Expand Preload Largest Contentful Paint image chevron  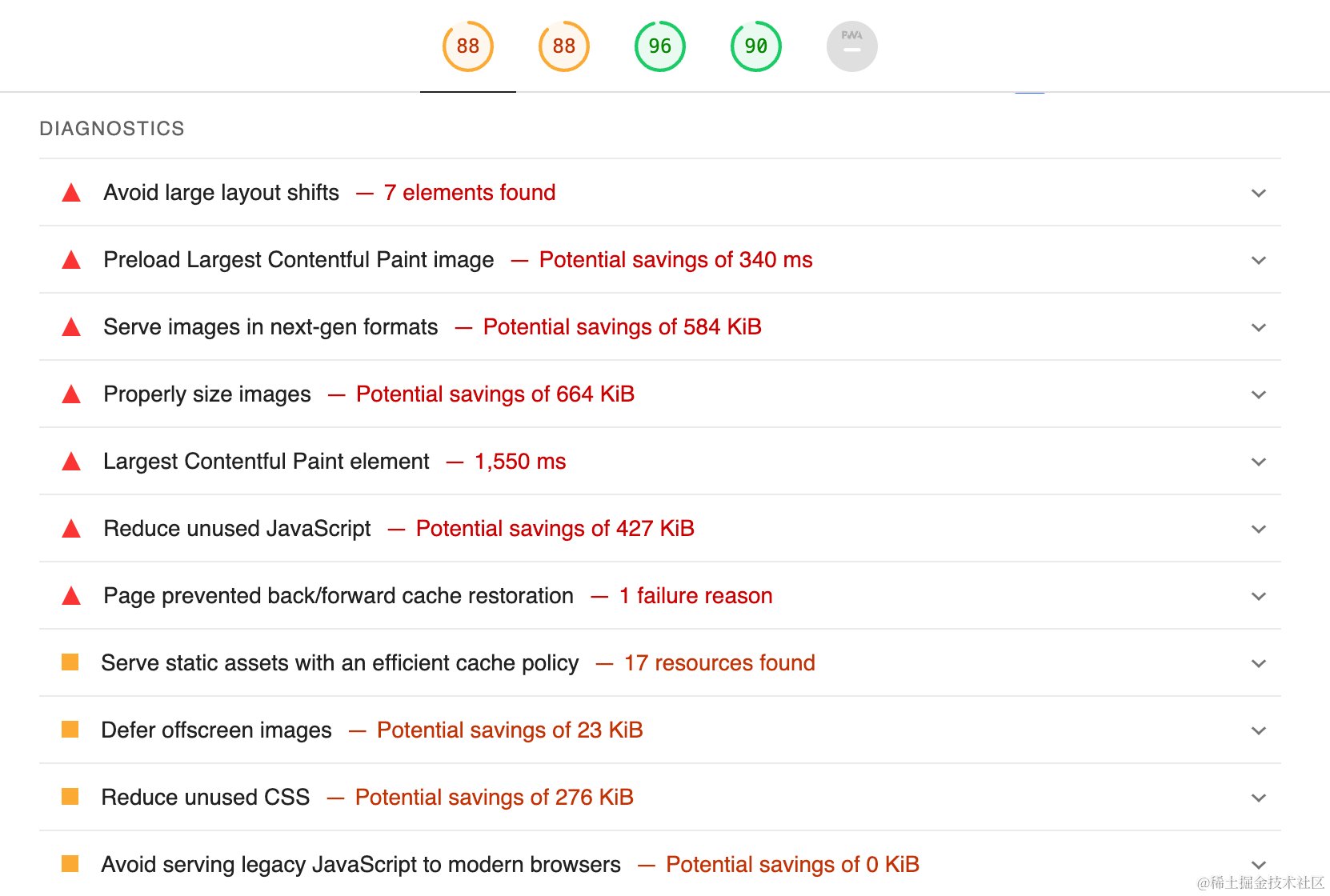pos(1259,260)
